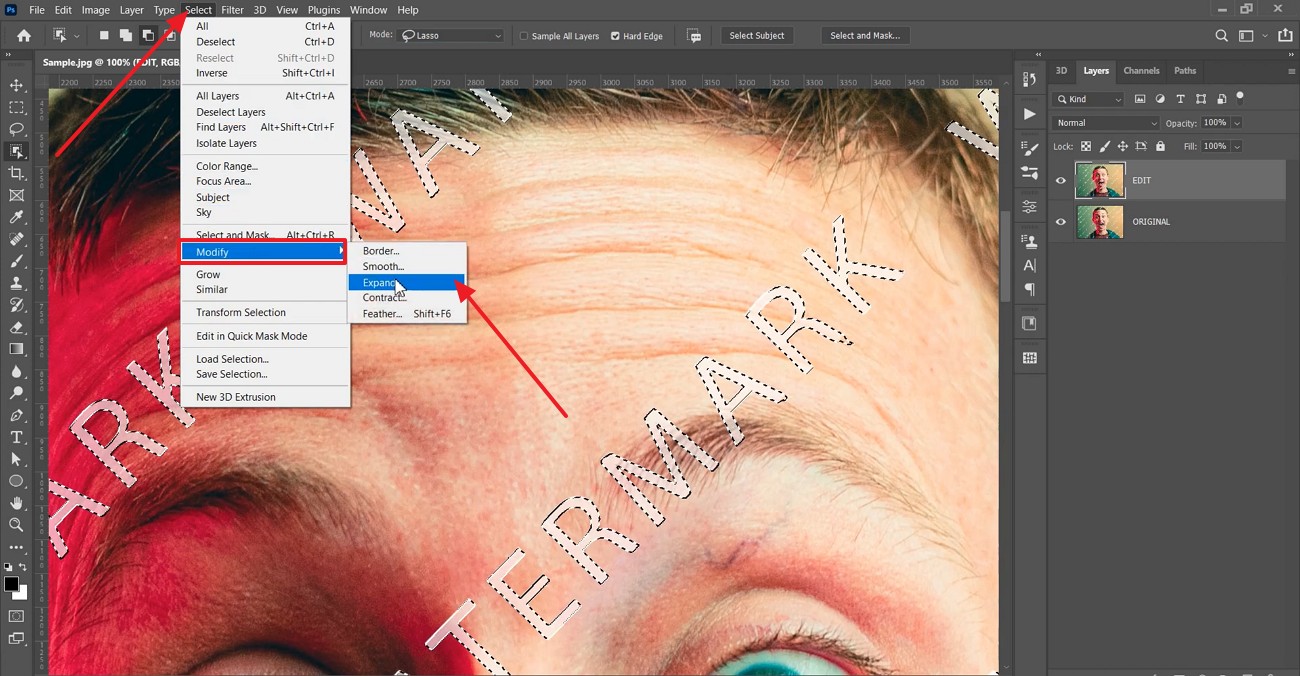The height and width of the screenshot is (676, 1300).
Task: Open the Fill value dropdown arrow
Action: point(1237,146)
